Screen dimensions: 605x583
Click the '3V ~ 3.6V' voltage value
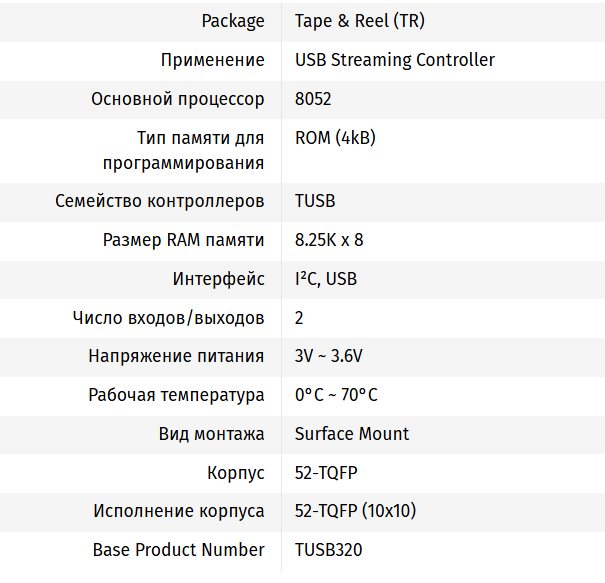(x=329, y=356)
